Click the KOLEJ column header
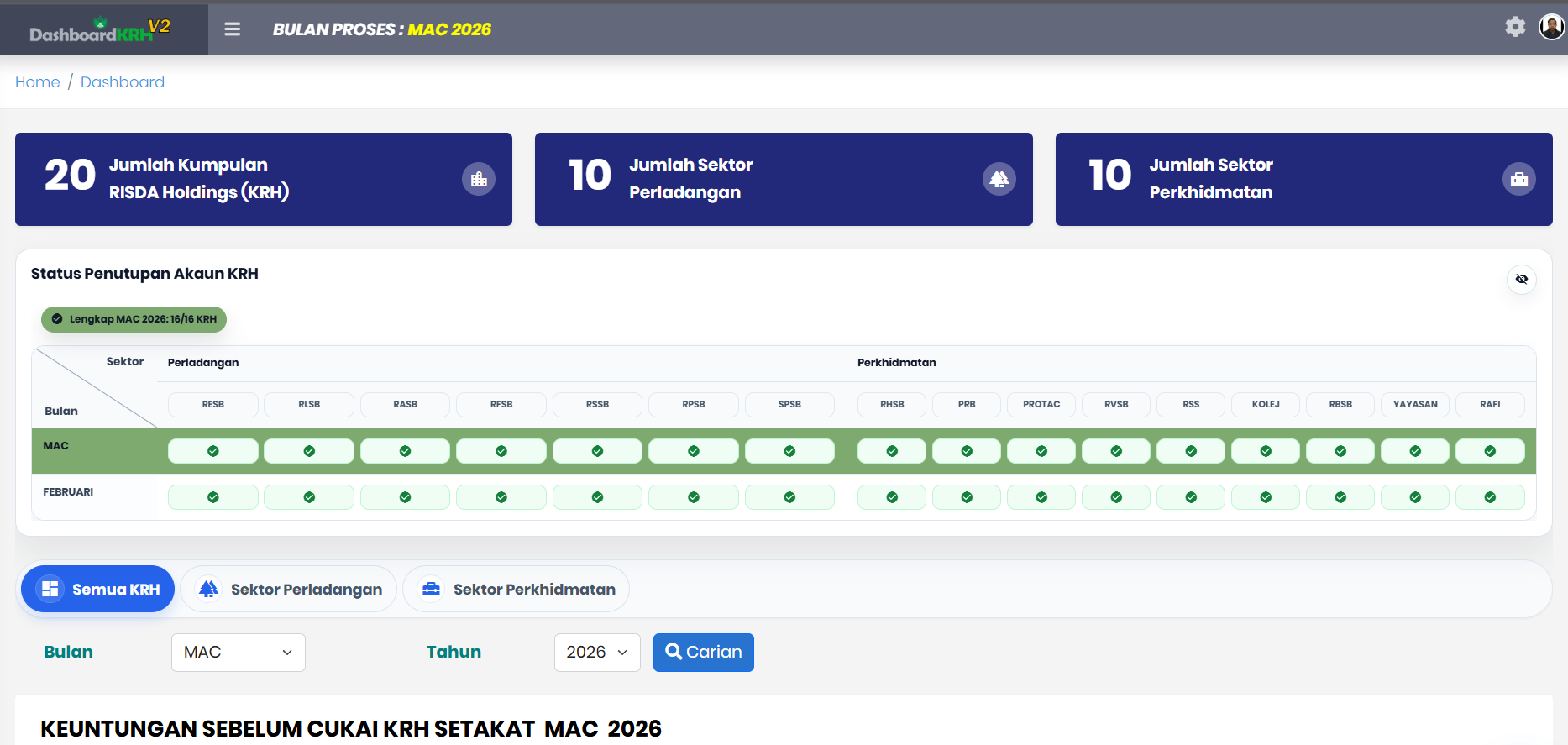1568x745 pixels. [1266, 404]
